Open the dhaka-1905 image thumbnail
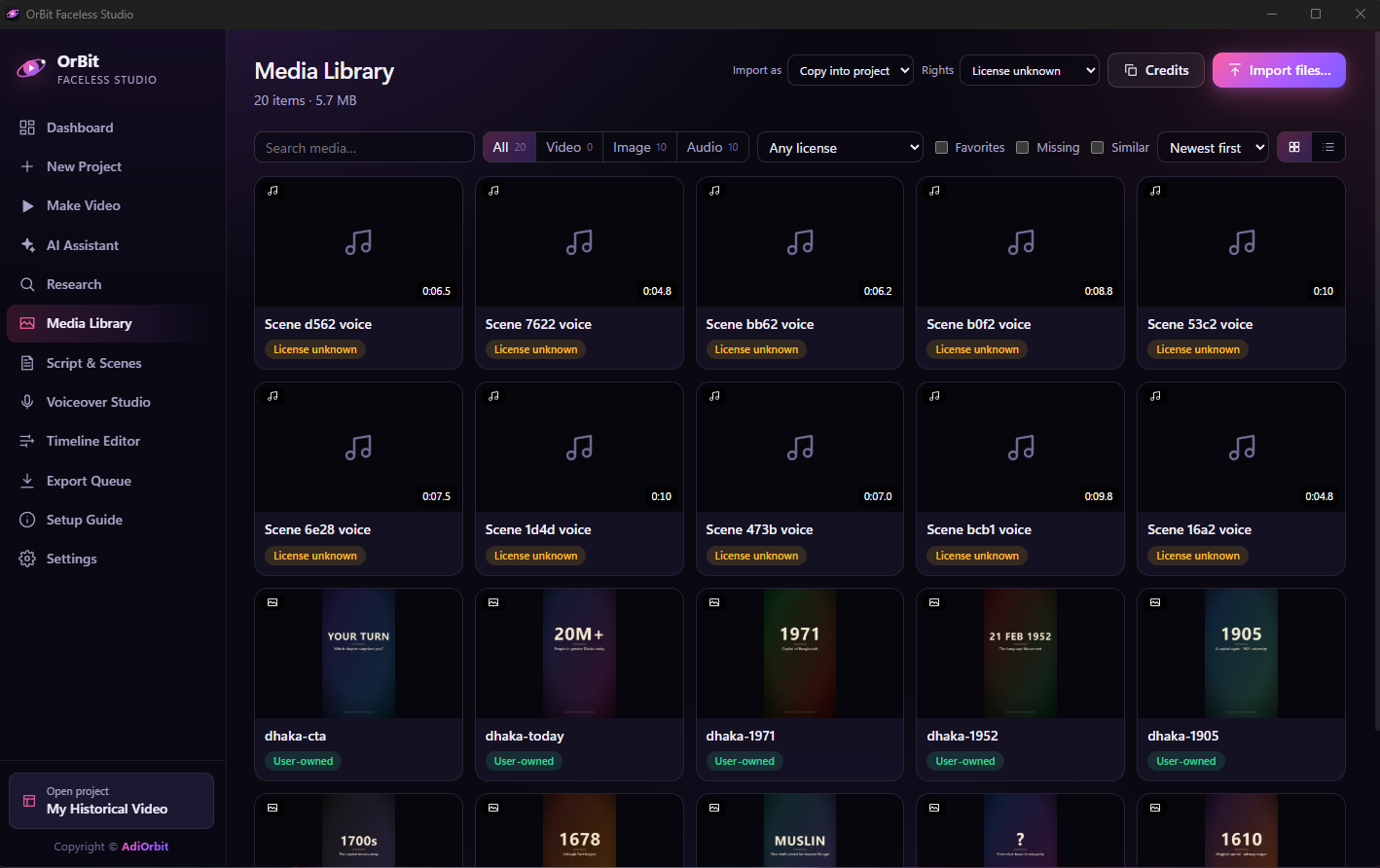This screenshot has height=868, width=1380. pyautogui.click(x=1242, y=654)
